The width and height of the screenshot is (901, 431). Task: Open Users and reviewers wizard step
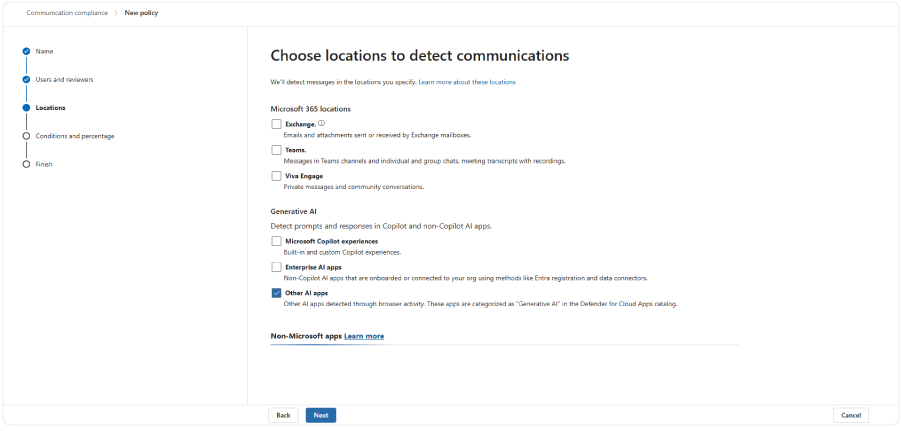(64, 79)
